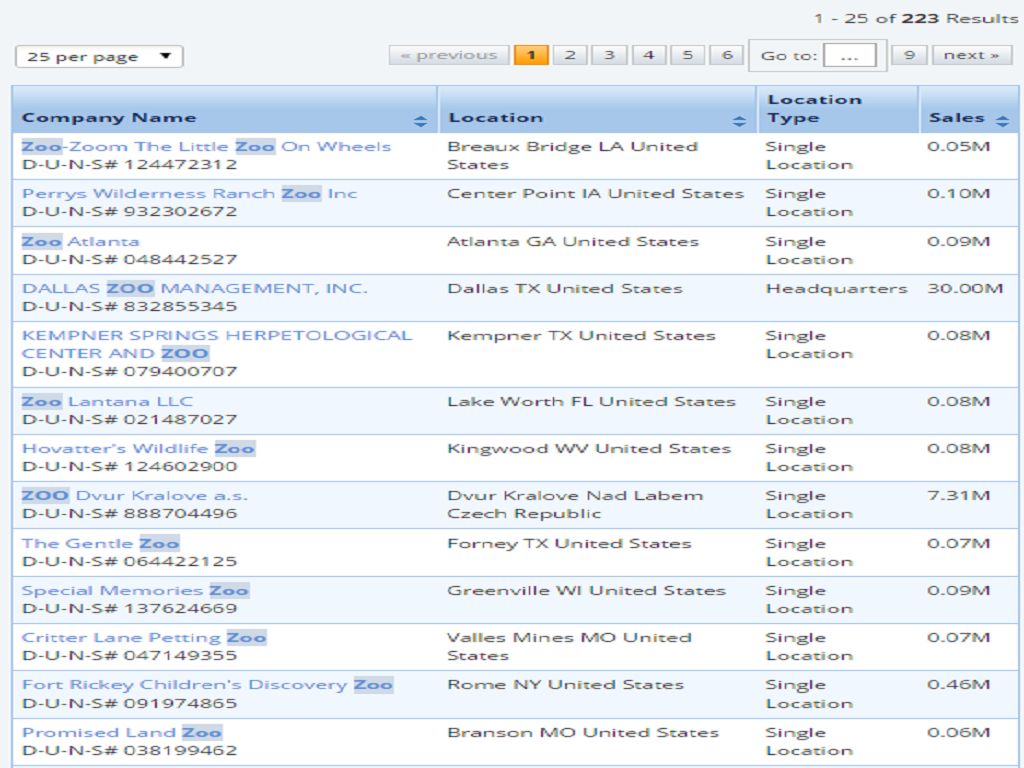1024x768 pixels.
Task: Open Zoo Atlanta company link
Action: 81,241
